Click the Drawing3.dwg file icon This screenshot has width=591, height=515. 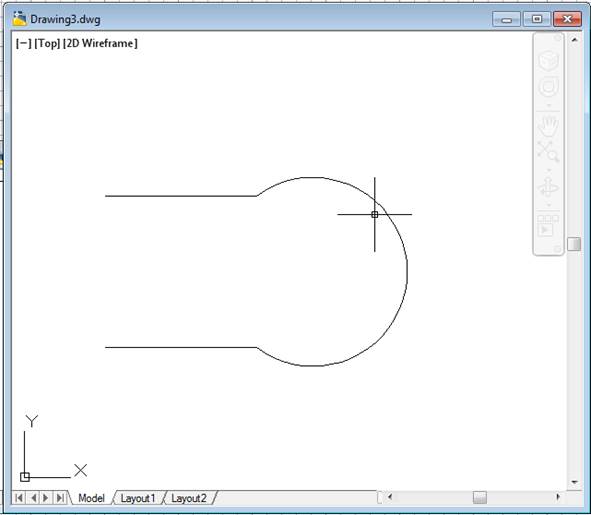[x=19, y=18]
